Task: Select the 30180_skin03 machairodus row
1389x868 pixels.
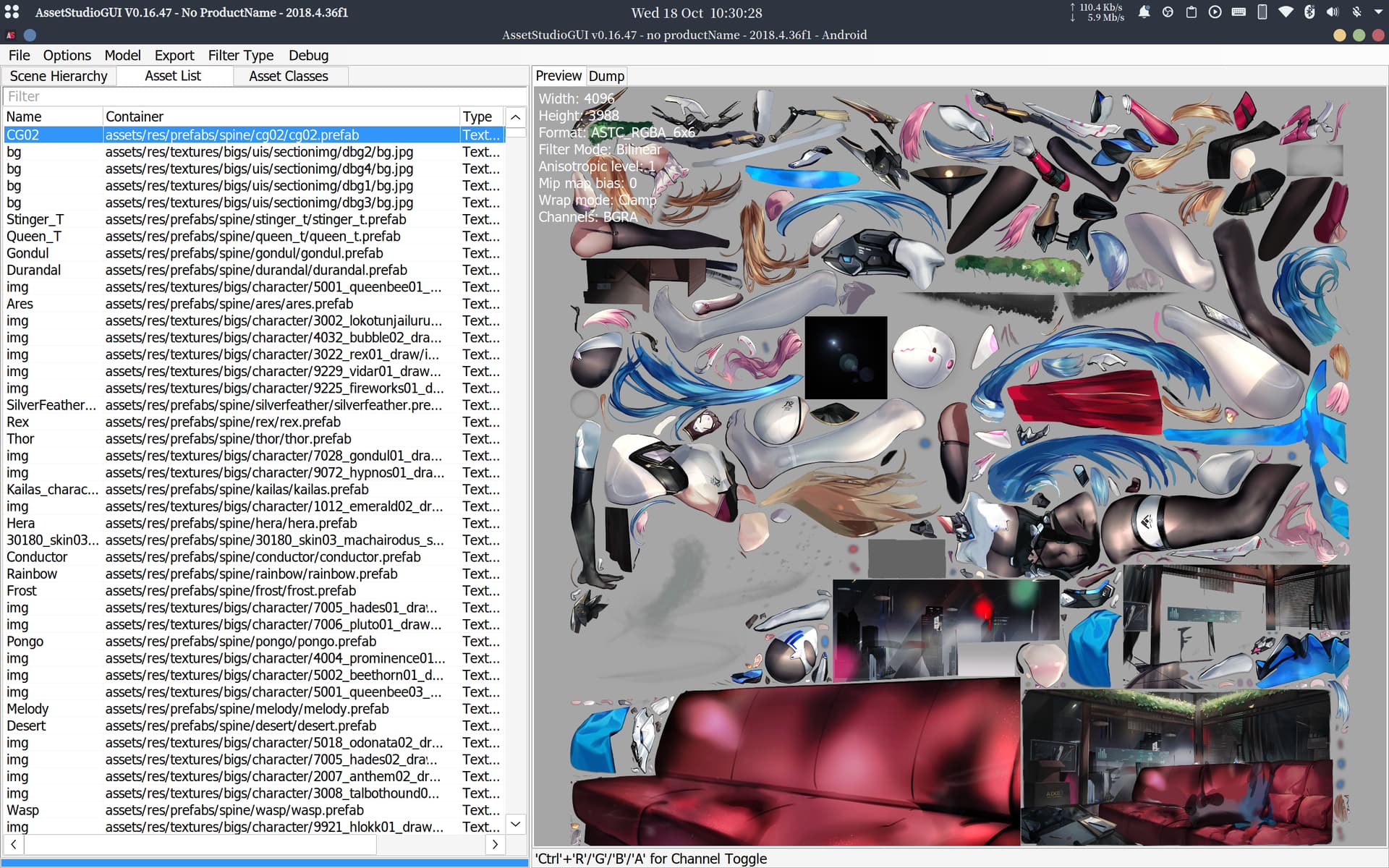Action: point(254,540)
